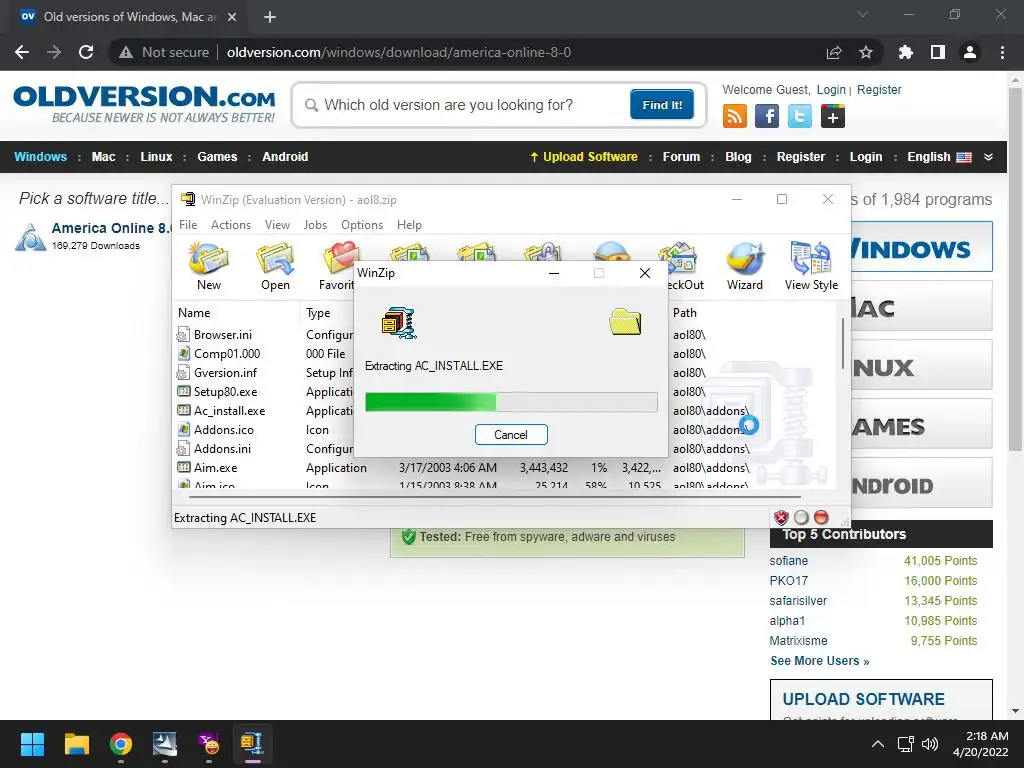Click the red shield status icon in WinZip
Viewport: 1024px width, 768px height.
pos(781,517)
